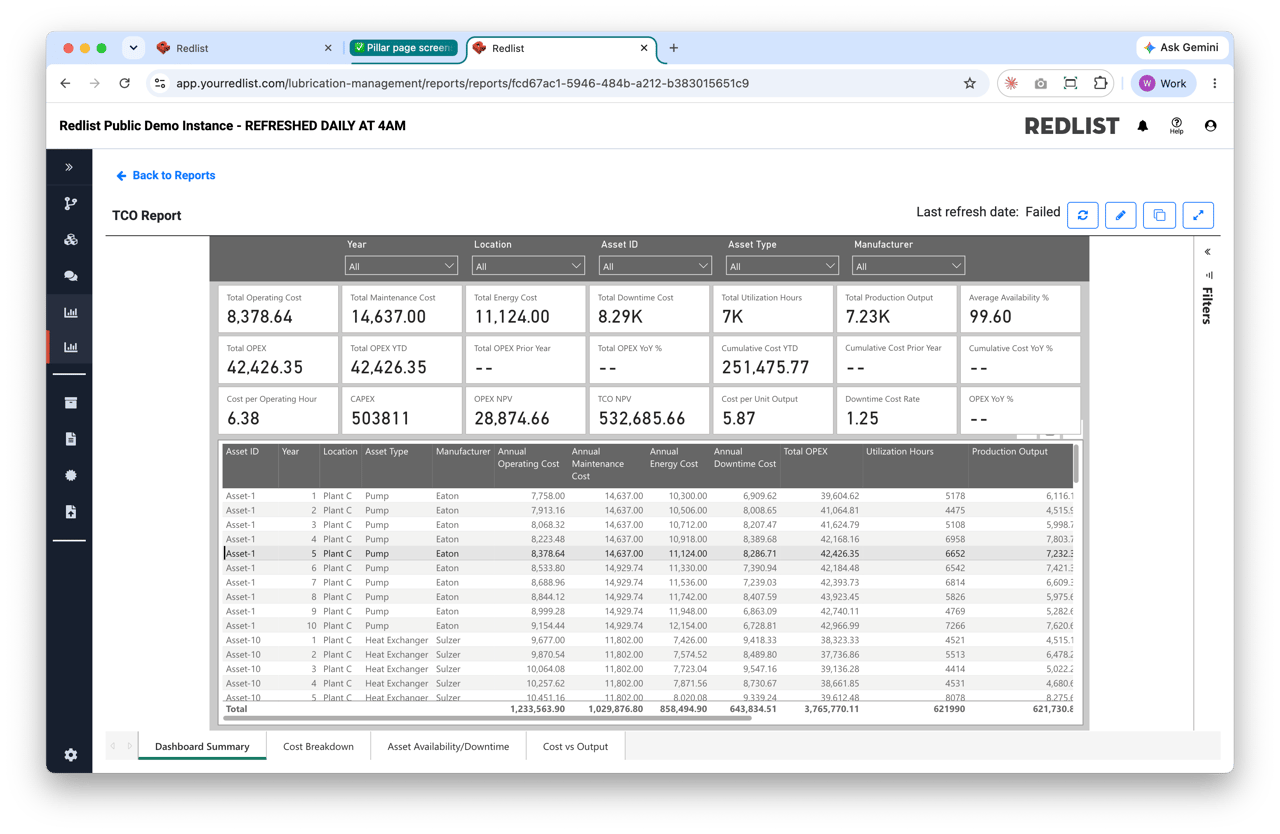Viewport: 1280px width, 834px height.
Task: Bookmark page with star icon
Action: coord(969,84)
